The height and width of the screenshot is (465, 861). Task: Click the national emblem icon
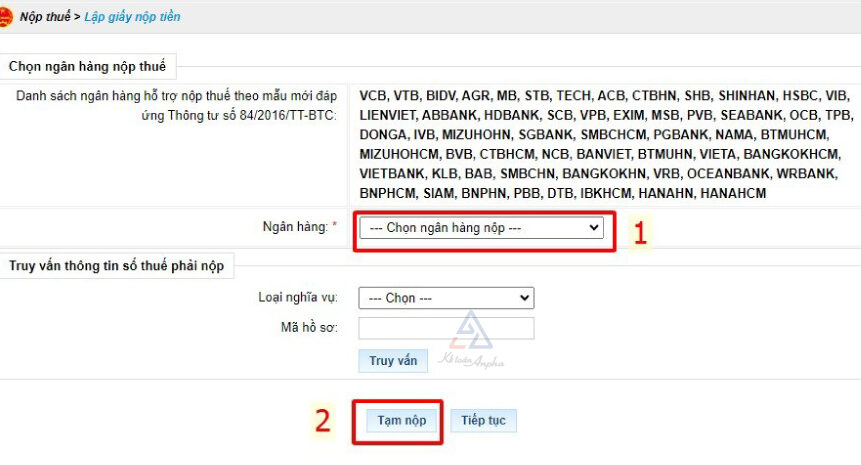(5, 17)
